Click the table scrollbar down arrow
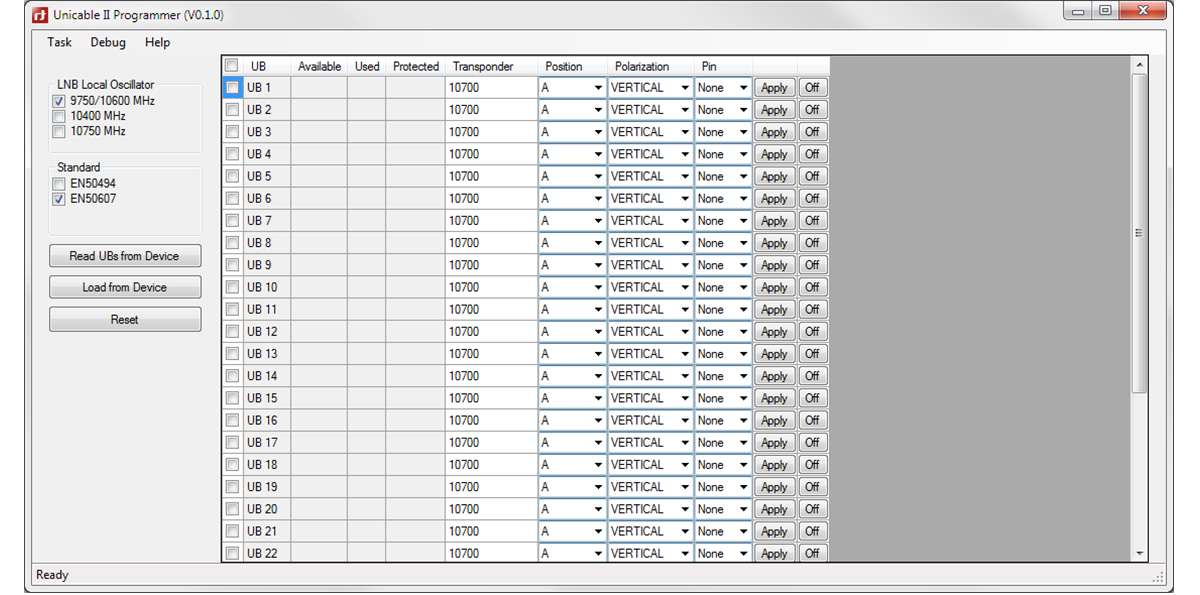 [x=1139, y=553]
